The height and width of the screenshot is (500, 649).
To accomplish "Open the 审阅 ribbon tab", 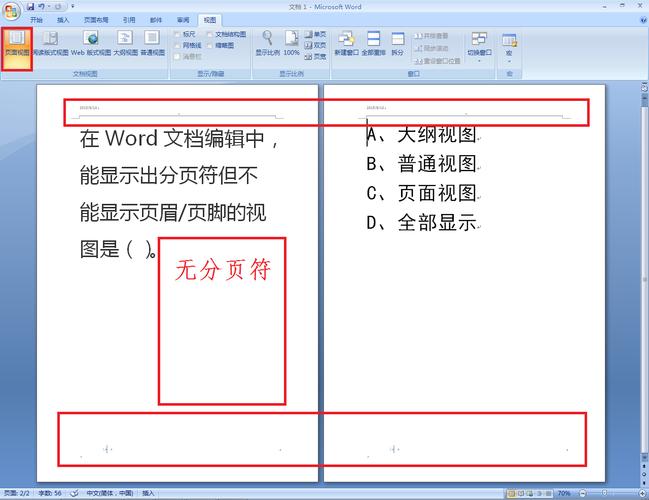I will tap(183, 20).
